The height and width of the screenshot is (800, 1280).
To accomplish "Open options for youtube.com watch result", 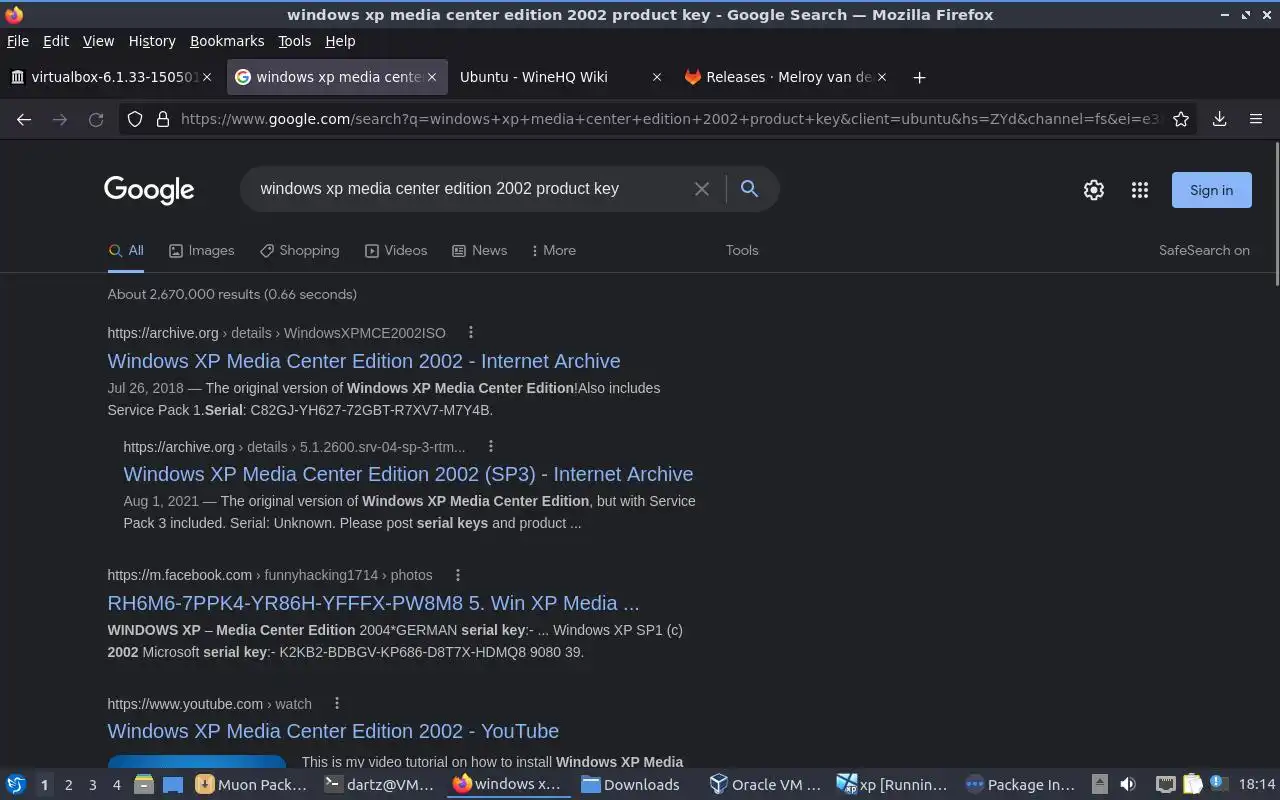I will pyautogui.click(x=337, y=704).
